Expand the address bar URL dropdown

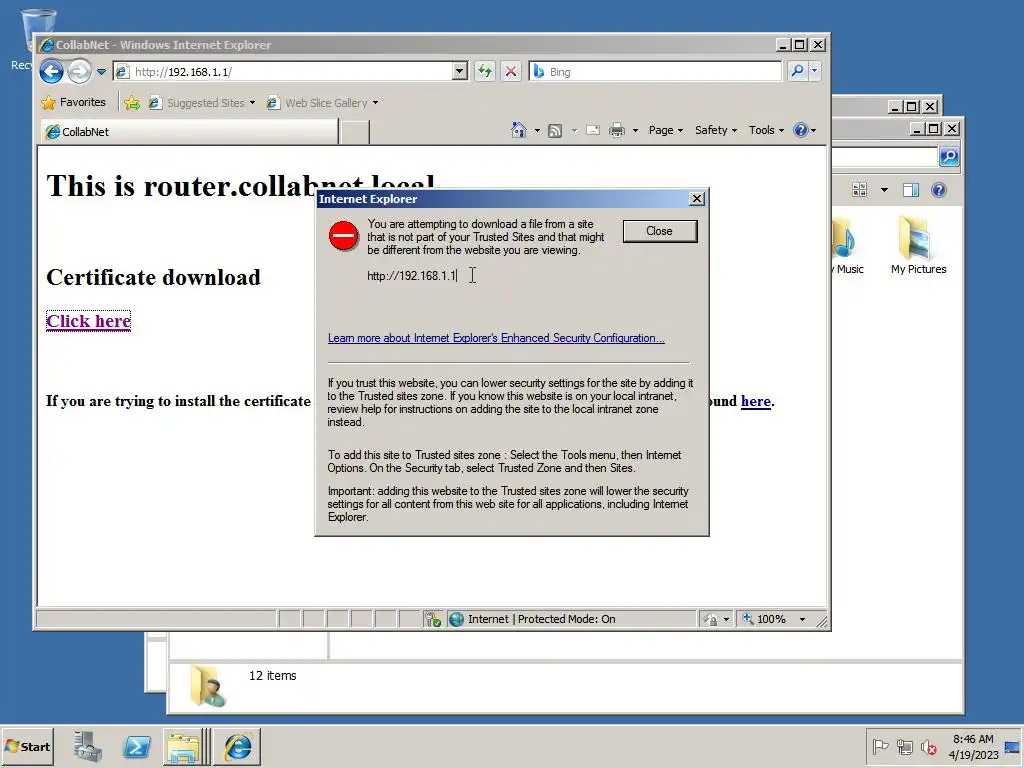[460, 71]
